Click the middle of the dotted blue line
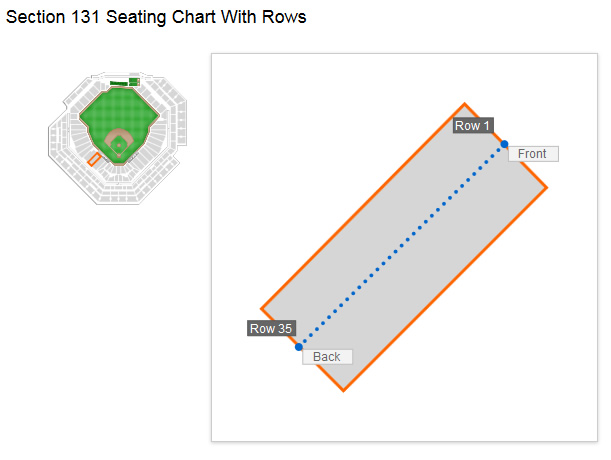Viewport: 611px width, 460px height. tap(401, 246)
